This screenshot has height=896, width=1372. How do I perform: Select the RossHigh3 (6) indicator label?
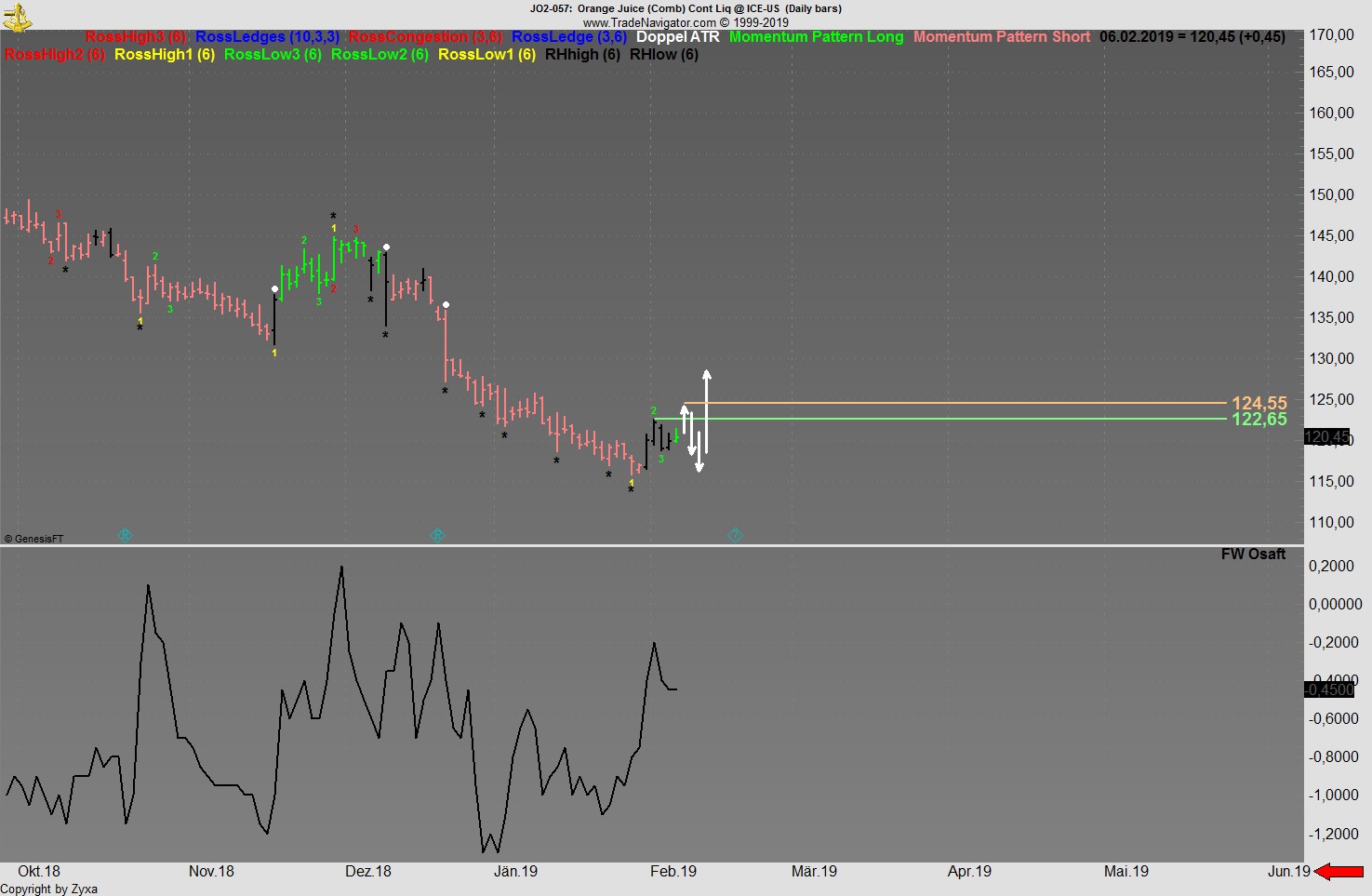click(x=136, y=37)
